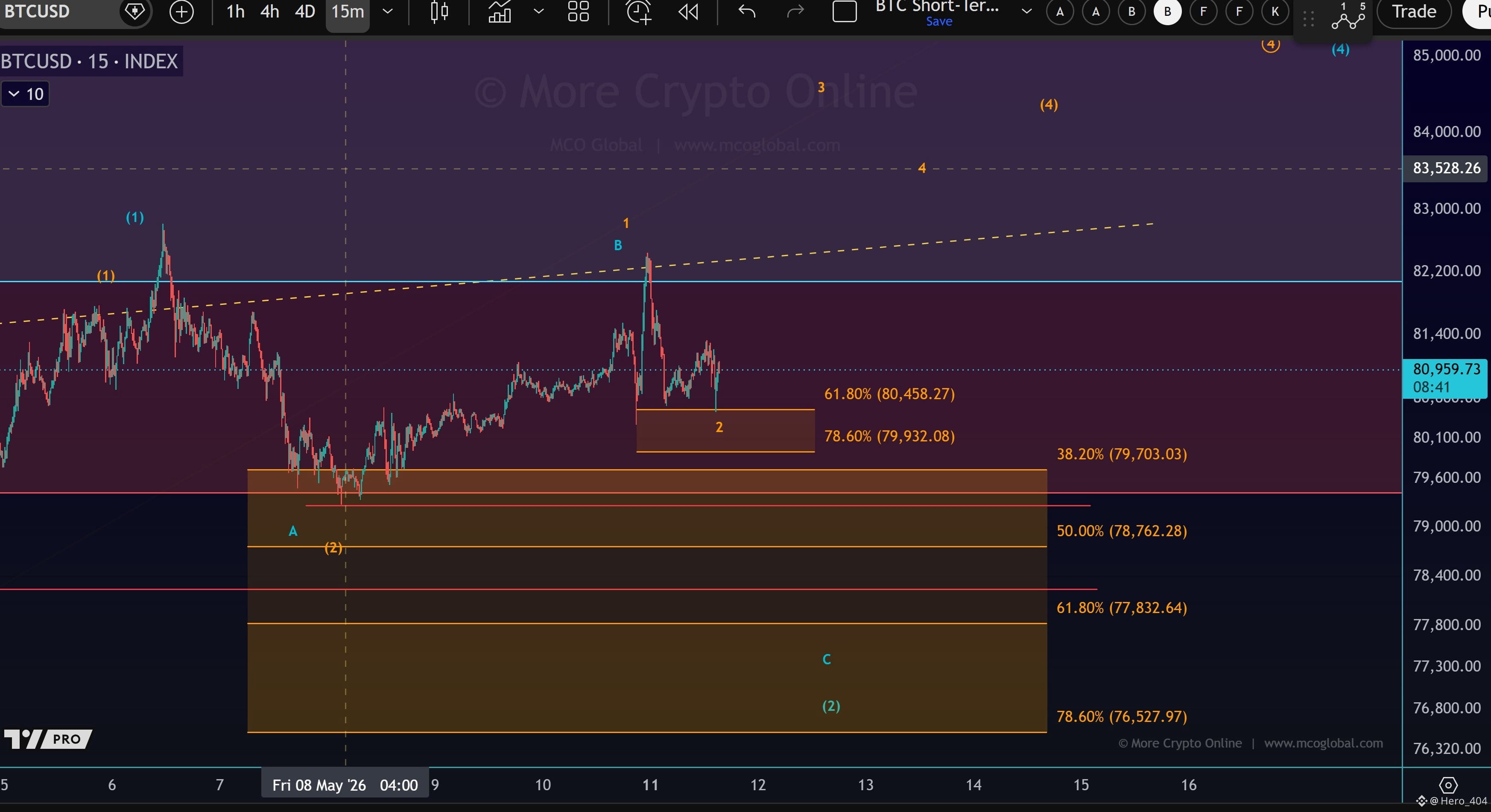Switch to the 1h timeframe

(235, 12)
